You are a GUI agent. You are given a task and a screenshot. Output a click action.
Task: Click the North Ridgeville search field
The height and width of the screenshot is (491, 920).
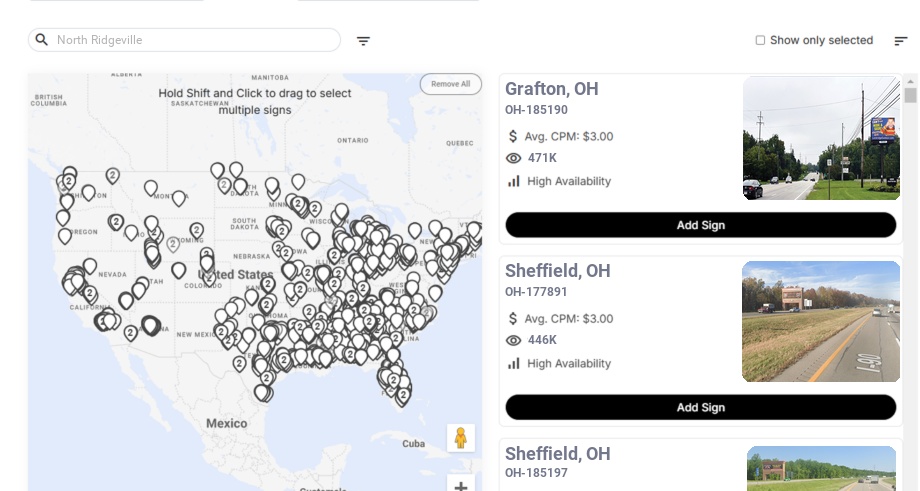[195, 40]
